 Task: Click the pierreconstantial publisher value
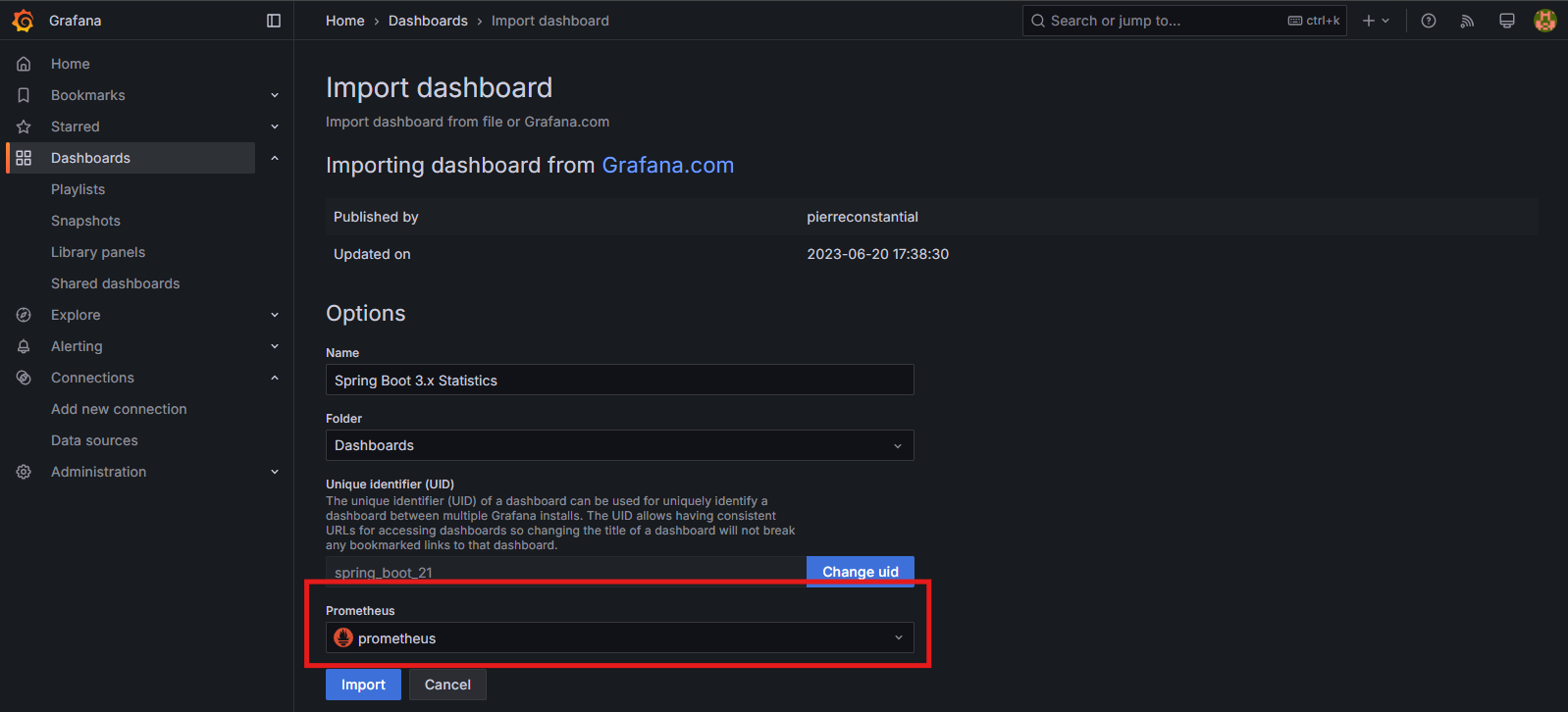point(862,217)
